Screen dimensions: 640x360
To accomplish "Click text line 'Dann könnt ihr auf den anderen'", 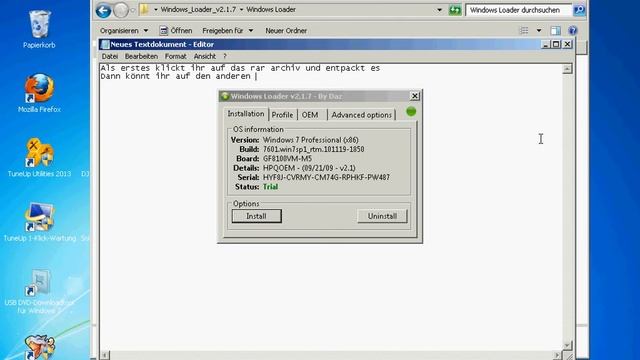I will 175,76.
